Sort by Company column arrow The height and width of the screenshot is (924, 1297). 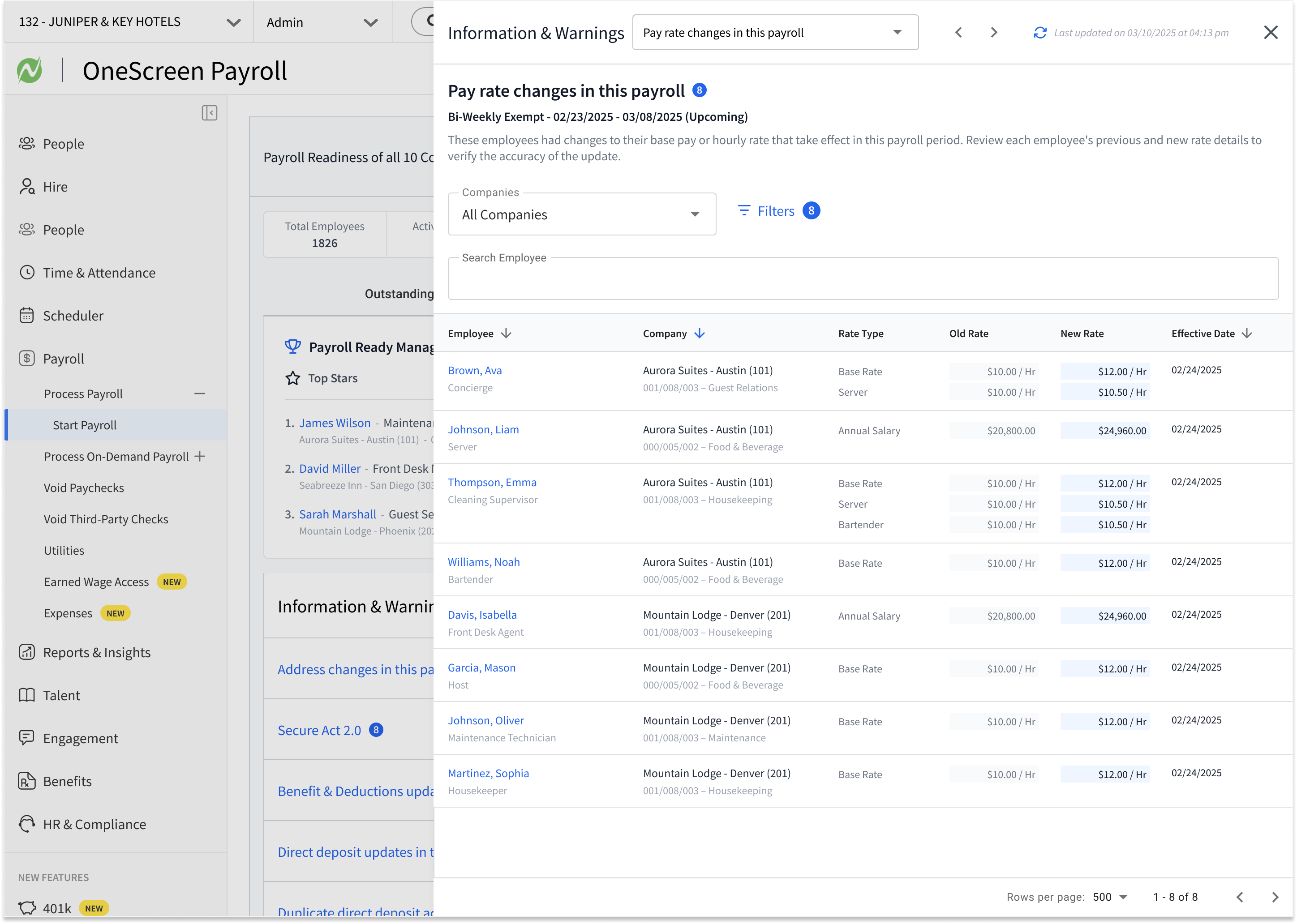[700, 334]
